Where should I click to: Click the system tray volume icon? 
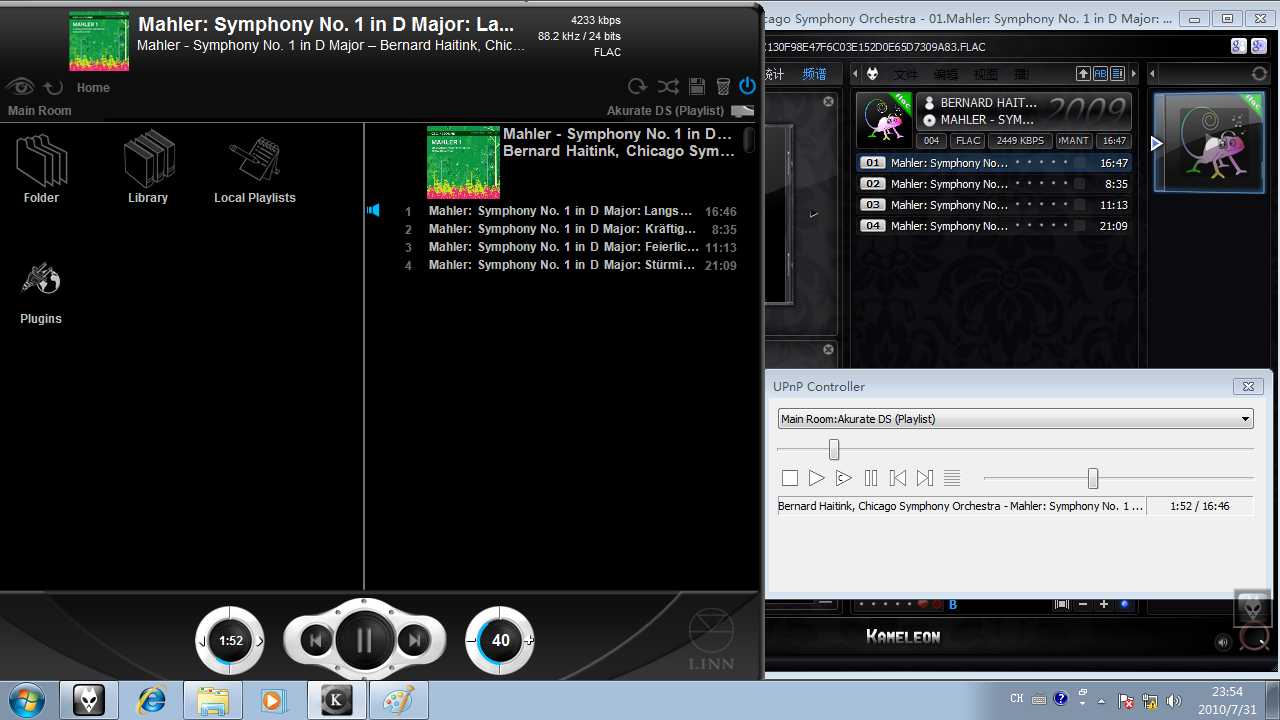(1174, 700)
